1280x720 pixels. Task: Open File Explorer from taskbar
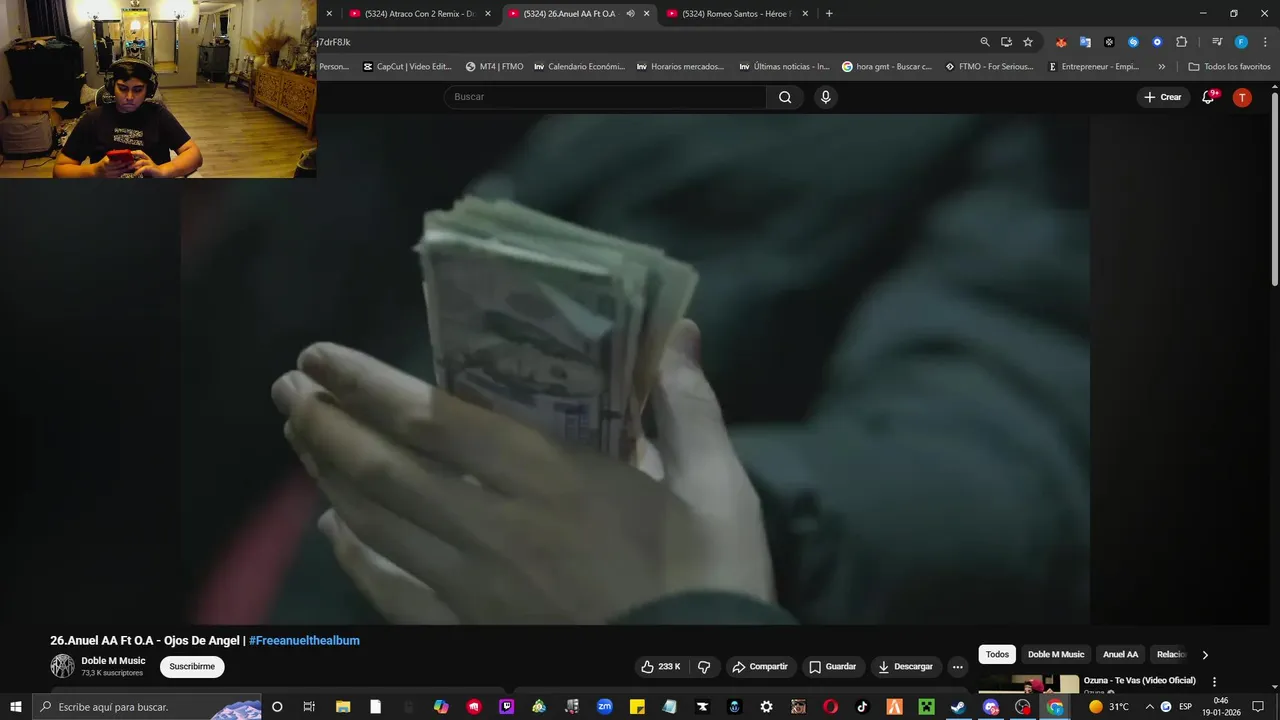tap(342, 707)
